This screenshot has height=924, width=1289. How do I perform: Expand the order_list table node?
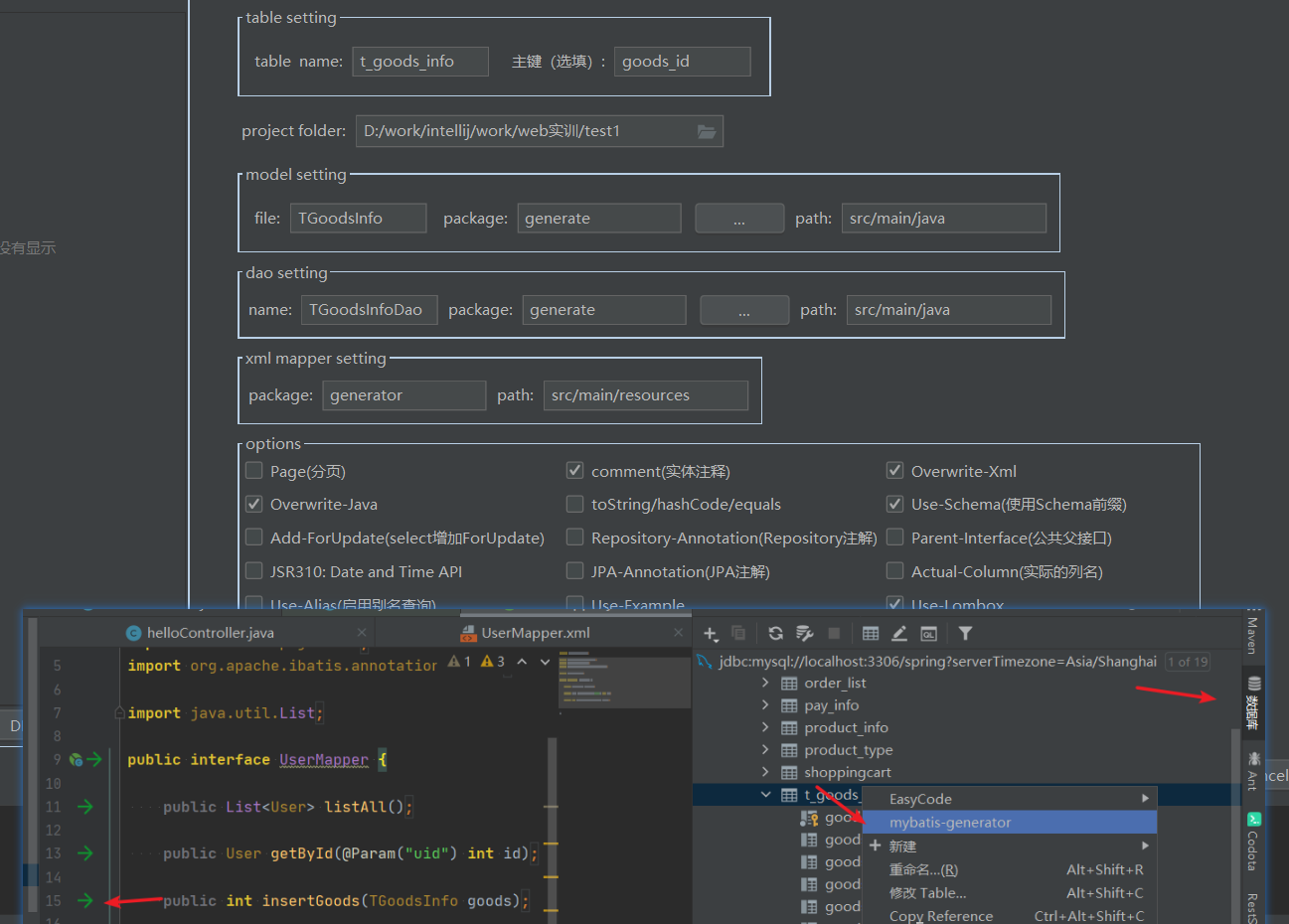click(x=765, y=683)
